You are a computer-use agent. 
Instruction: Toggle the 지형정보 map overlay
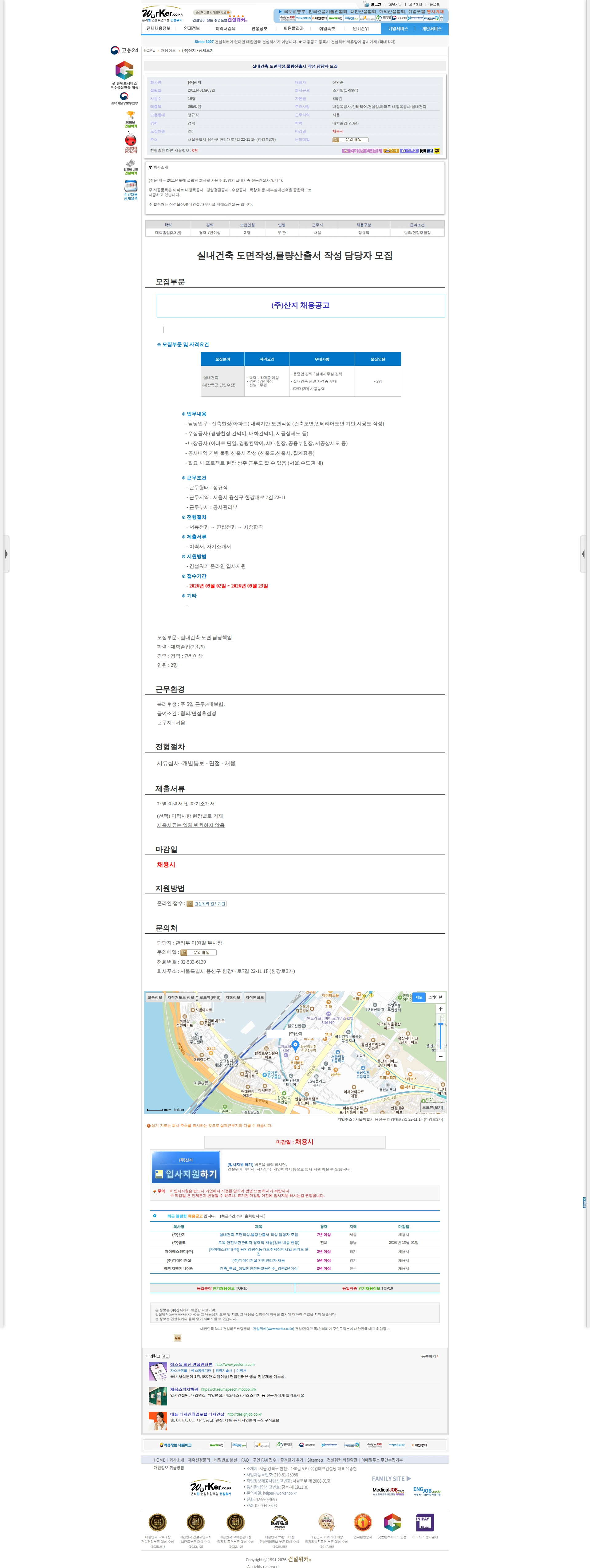point(233,998)
